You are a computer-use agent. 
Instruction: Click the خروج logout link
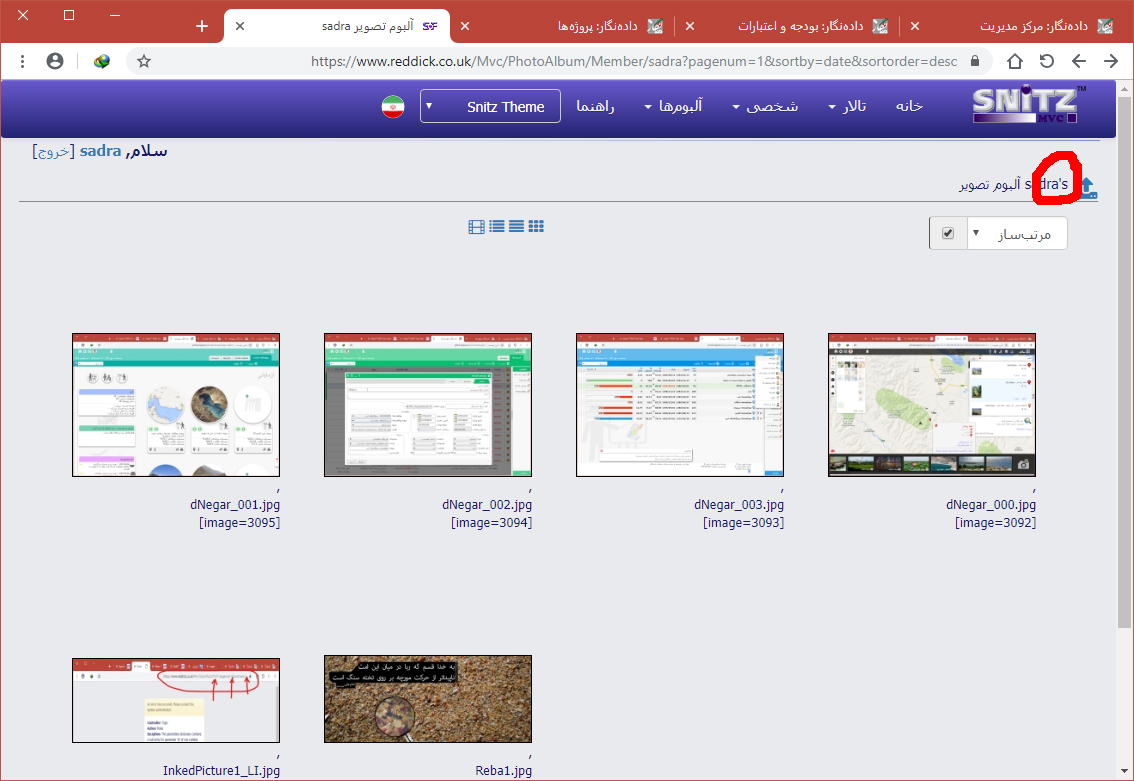coord(52,151)
